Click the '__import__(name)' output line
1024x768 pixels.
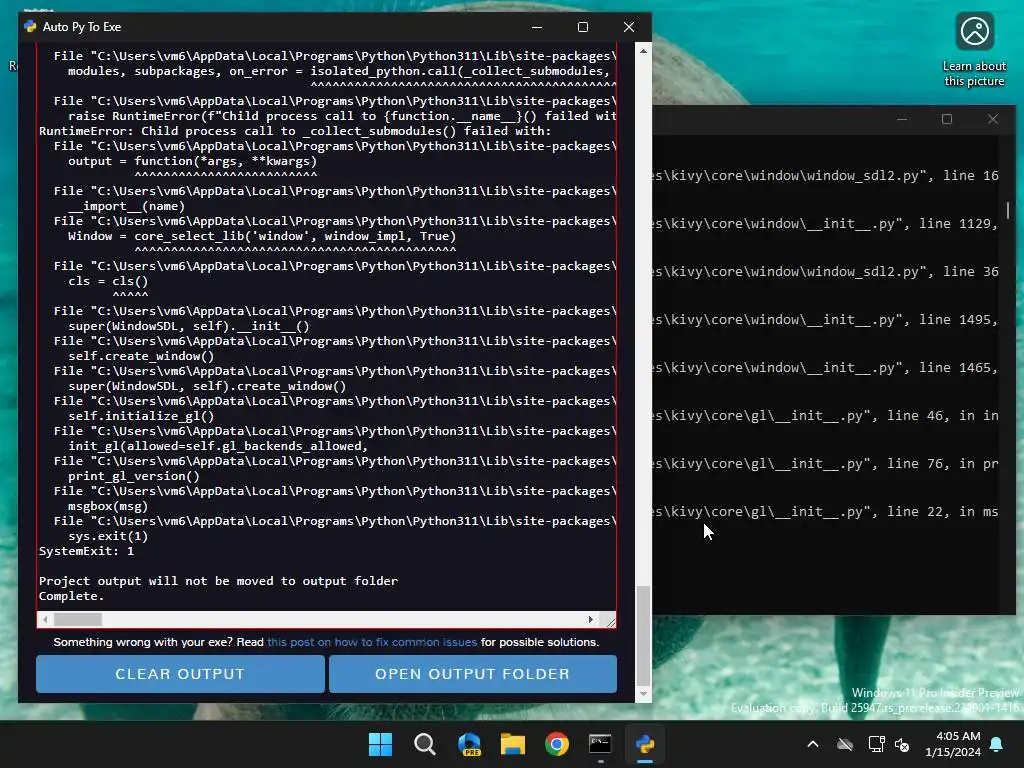127,206
